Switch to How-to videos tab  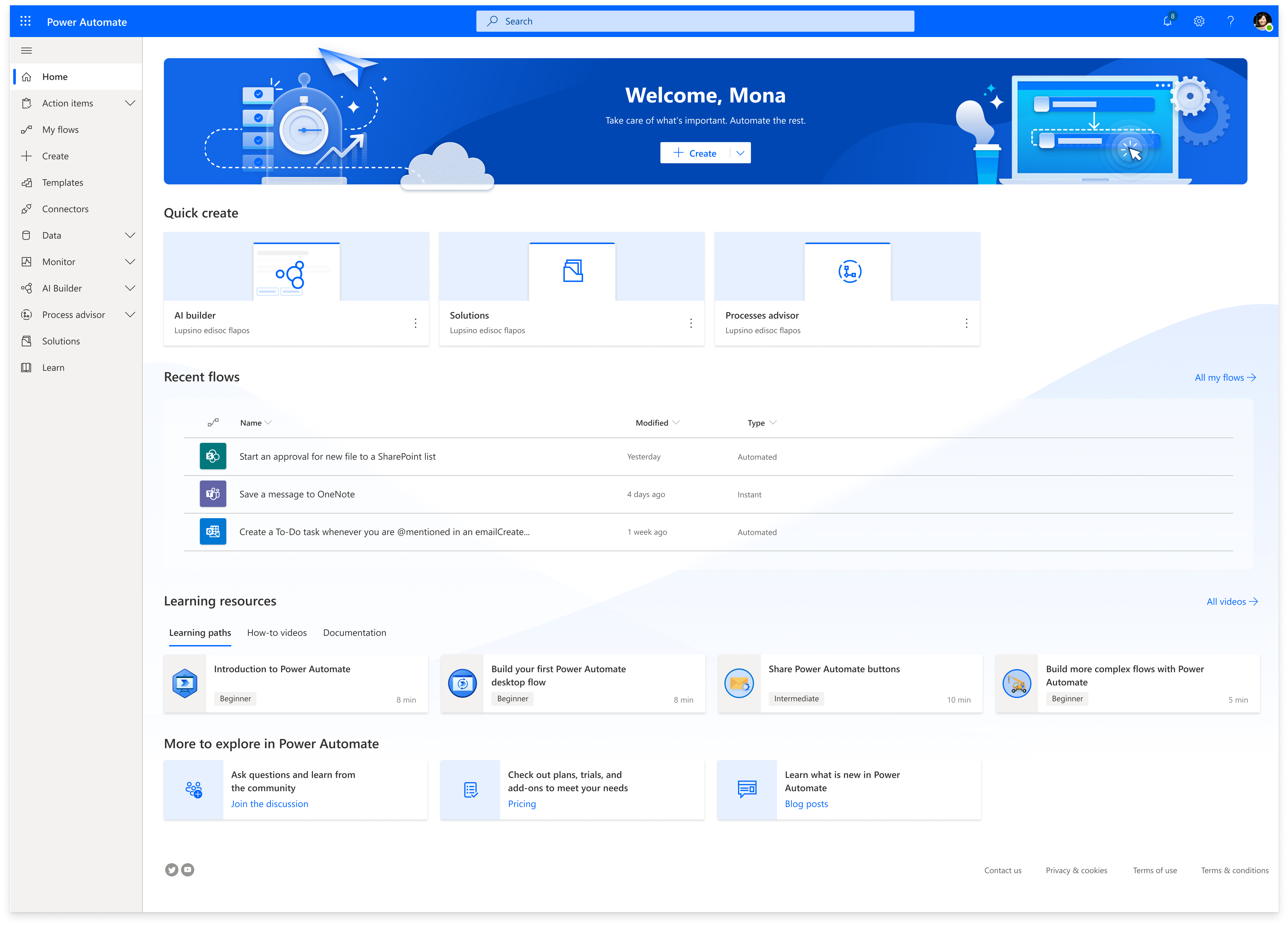point(277,633)
